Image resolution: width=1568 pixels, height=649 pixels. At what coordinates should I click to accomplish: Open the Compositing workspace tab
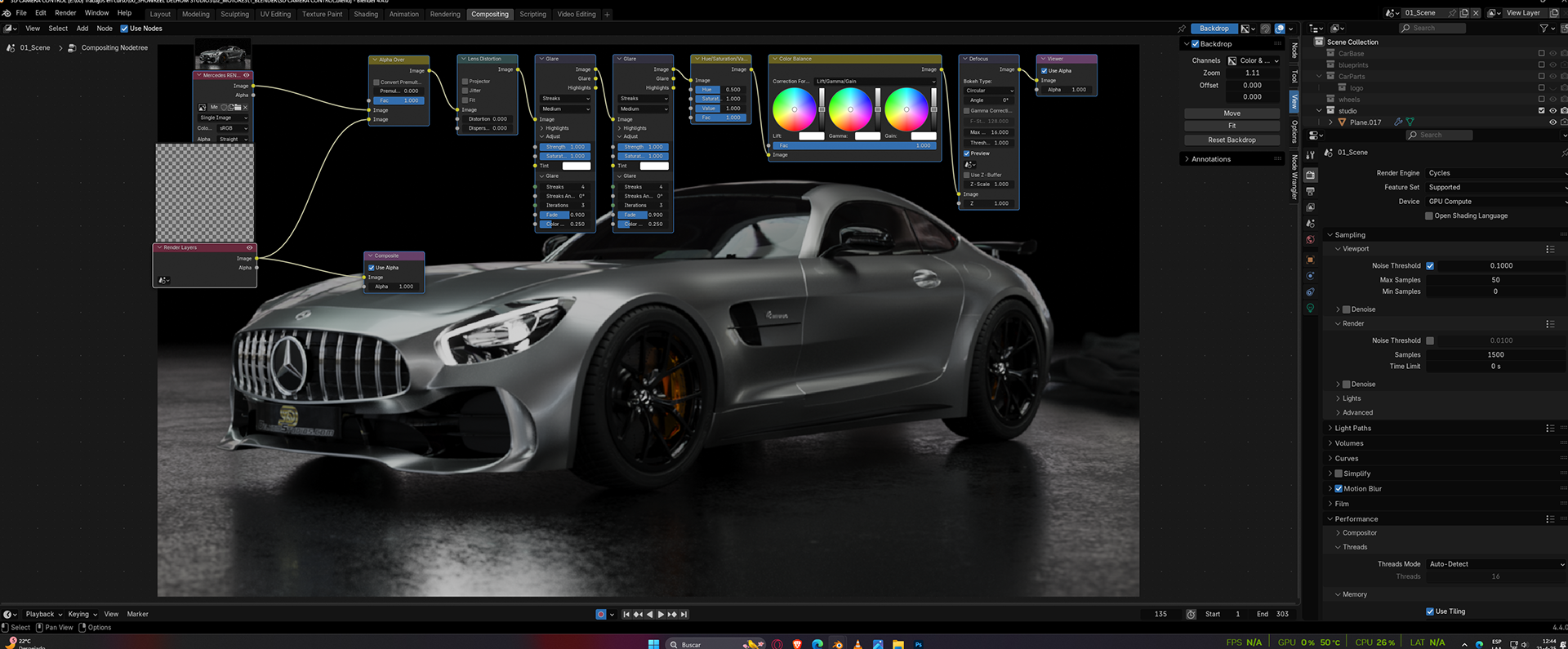click(x=490, y=14)
